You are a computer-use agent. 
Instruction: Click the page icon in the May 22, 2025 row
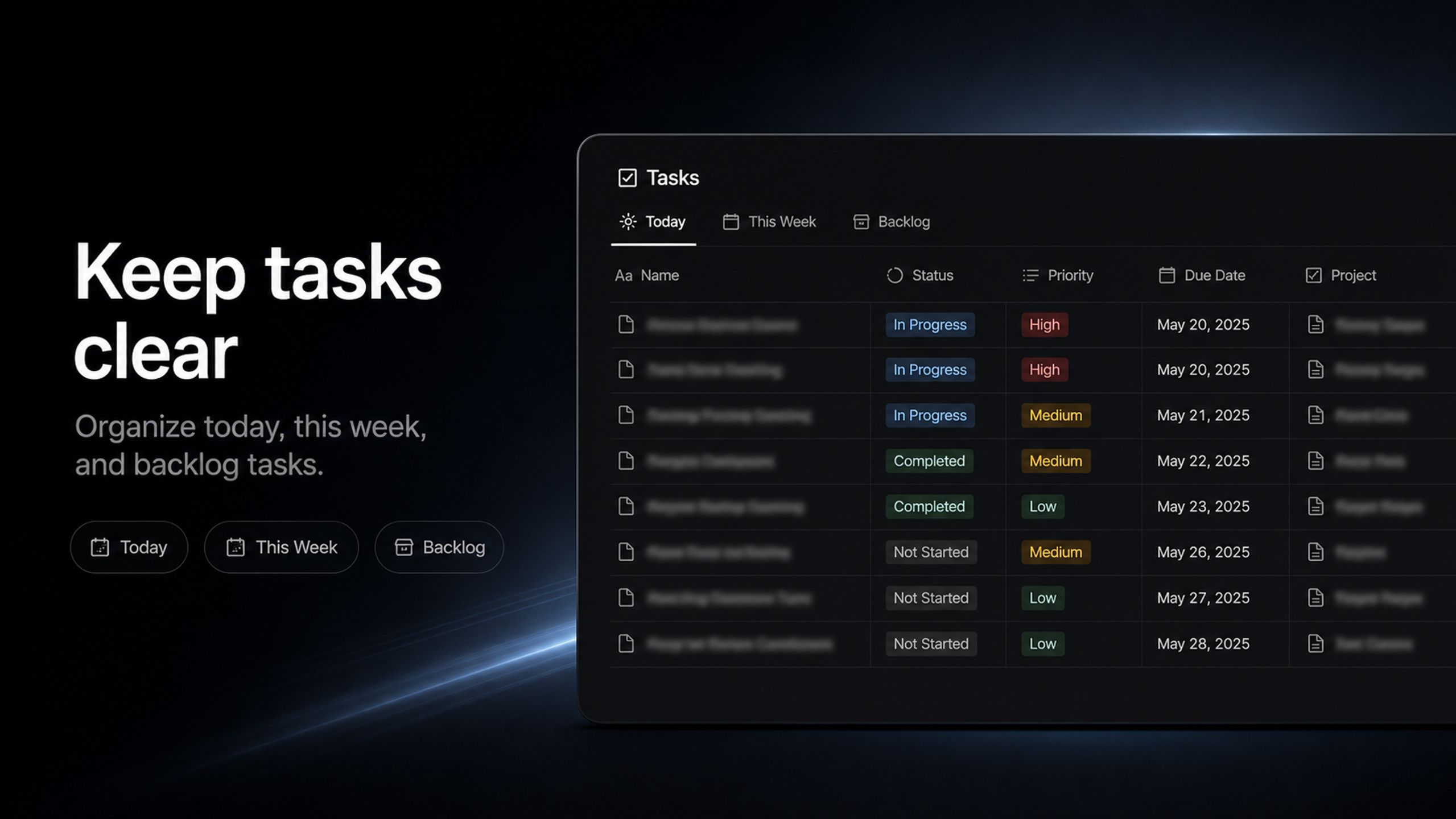pos(626,461)
